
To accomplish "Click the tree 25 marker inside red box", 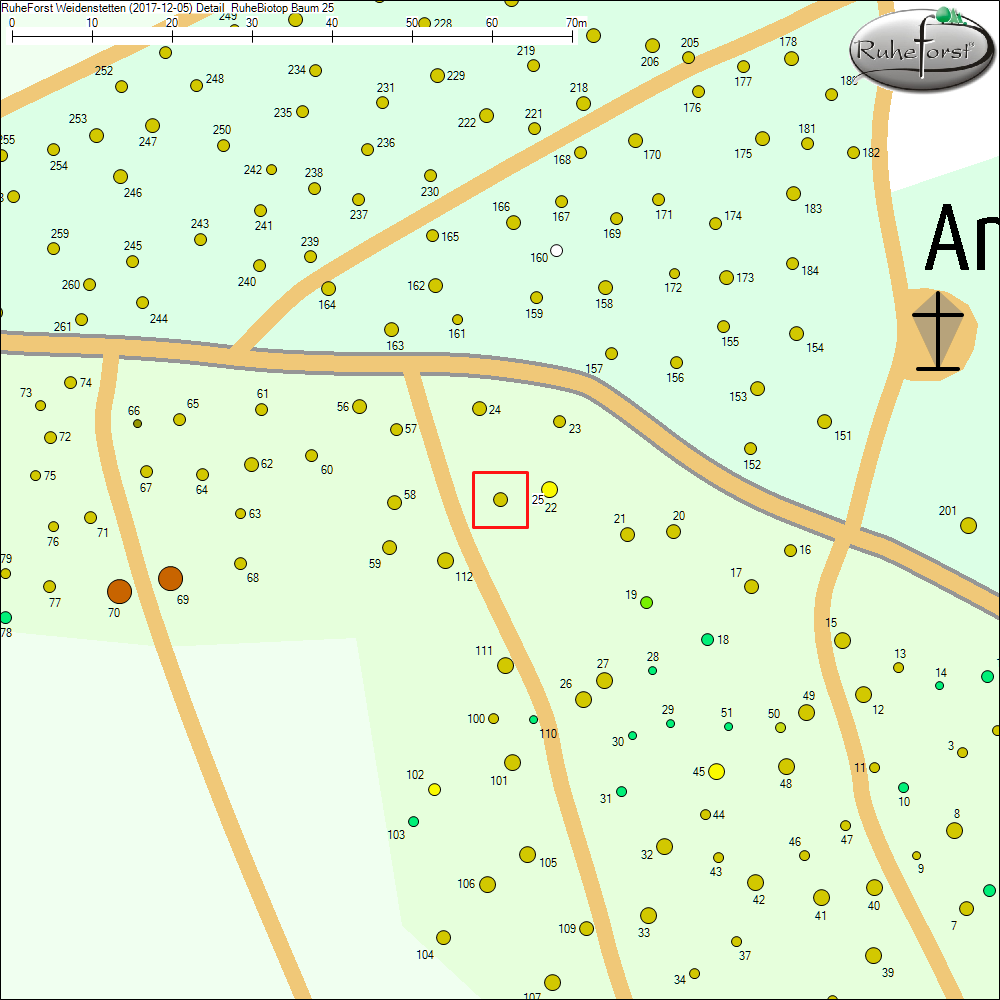I will (x=501, y=499).
